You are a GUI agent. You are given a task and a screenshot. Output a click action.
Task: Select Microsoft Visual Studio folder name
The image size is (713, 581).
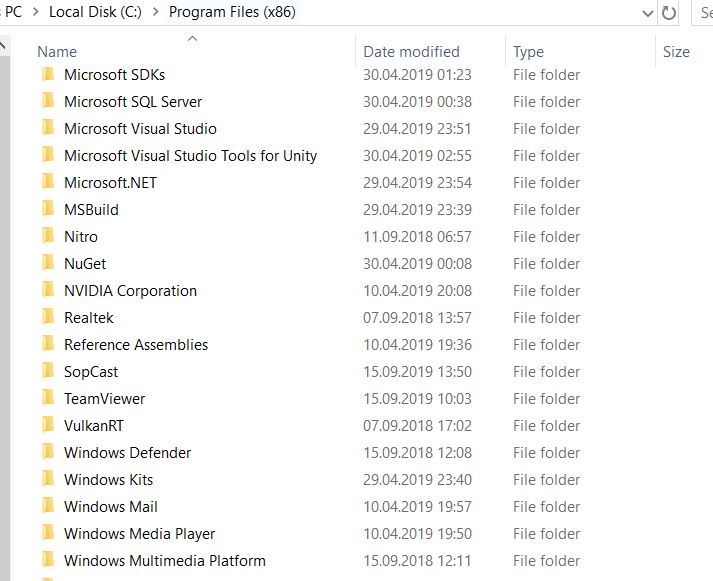(x=140, y=129)
